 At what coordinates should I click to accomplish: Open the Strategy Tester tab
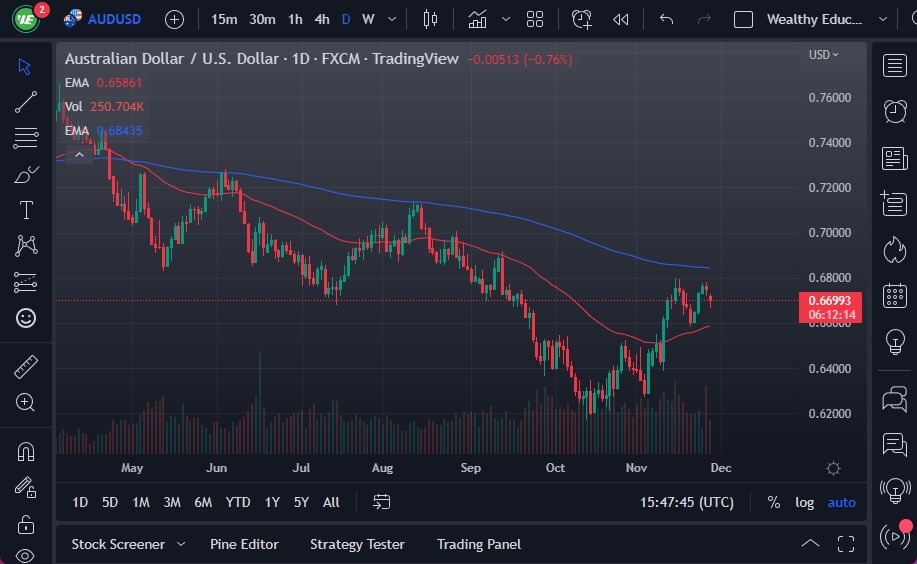click(357, 544)
